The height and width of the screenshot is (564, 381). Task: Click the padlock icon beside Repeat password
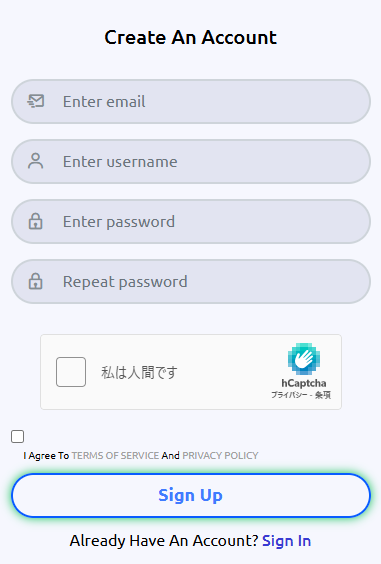pyautogui.click(x=35, y=281)
